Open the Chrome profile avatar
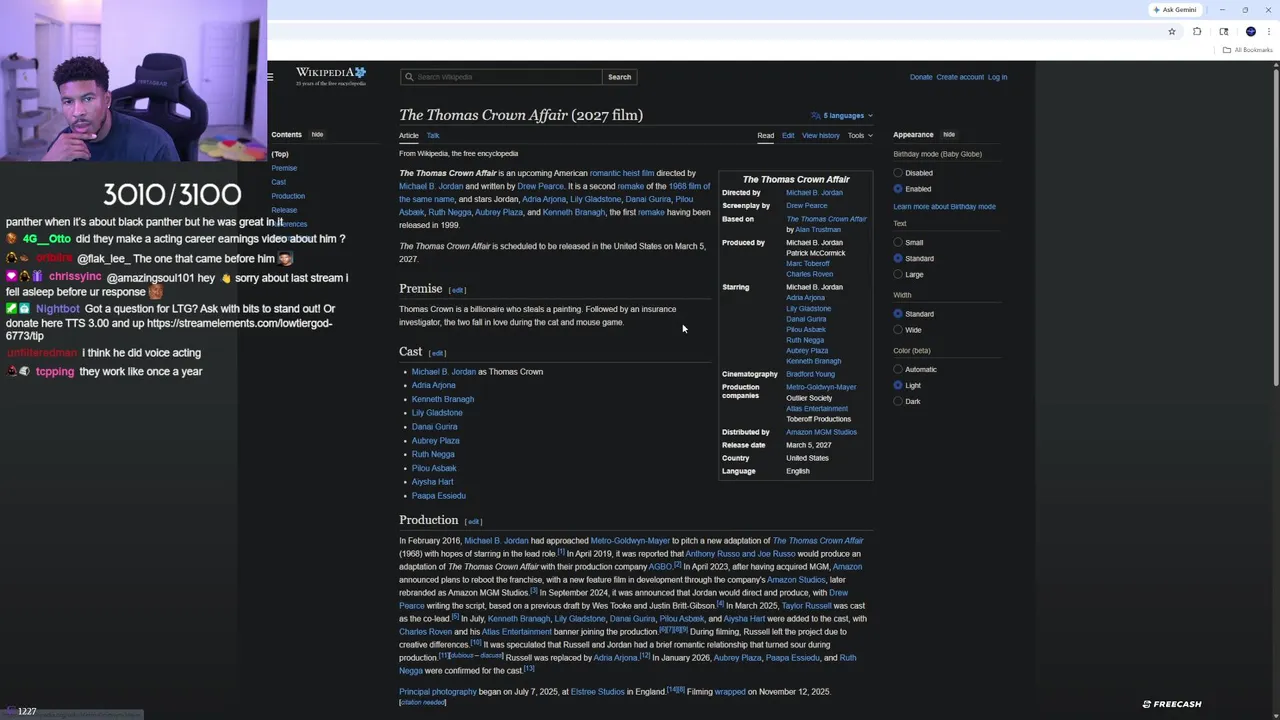 [1250, 32]
